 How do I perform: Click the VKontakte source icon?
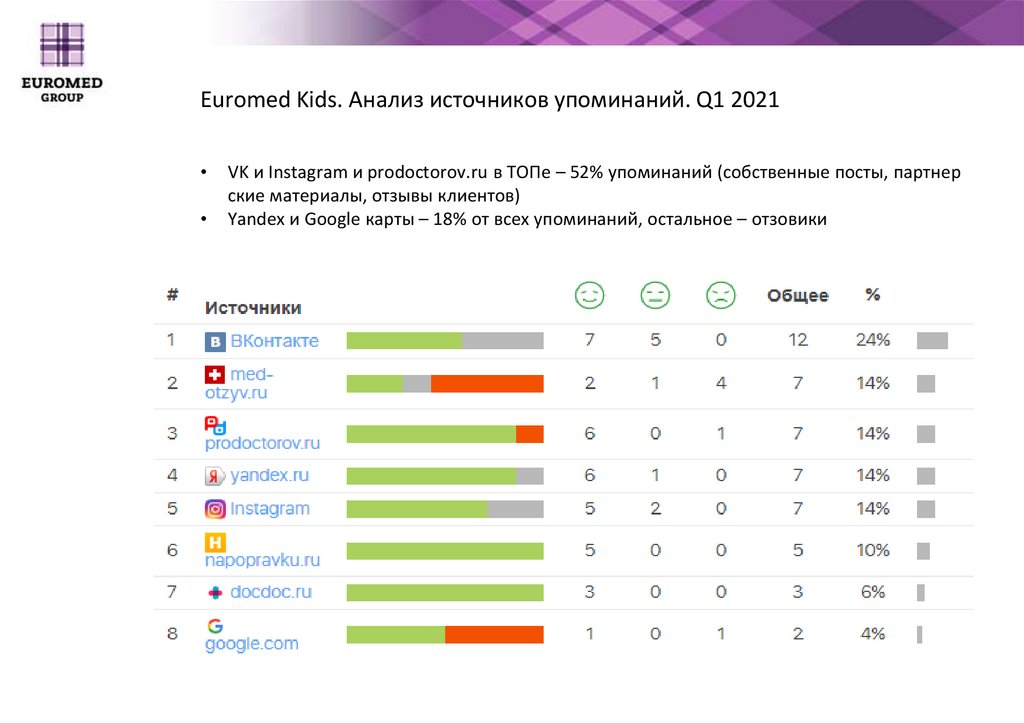[x=215, y=342]
